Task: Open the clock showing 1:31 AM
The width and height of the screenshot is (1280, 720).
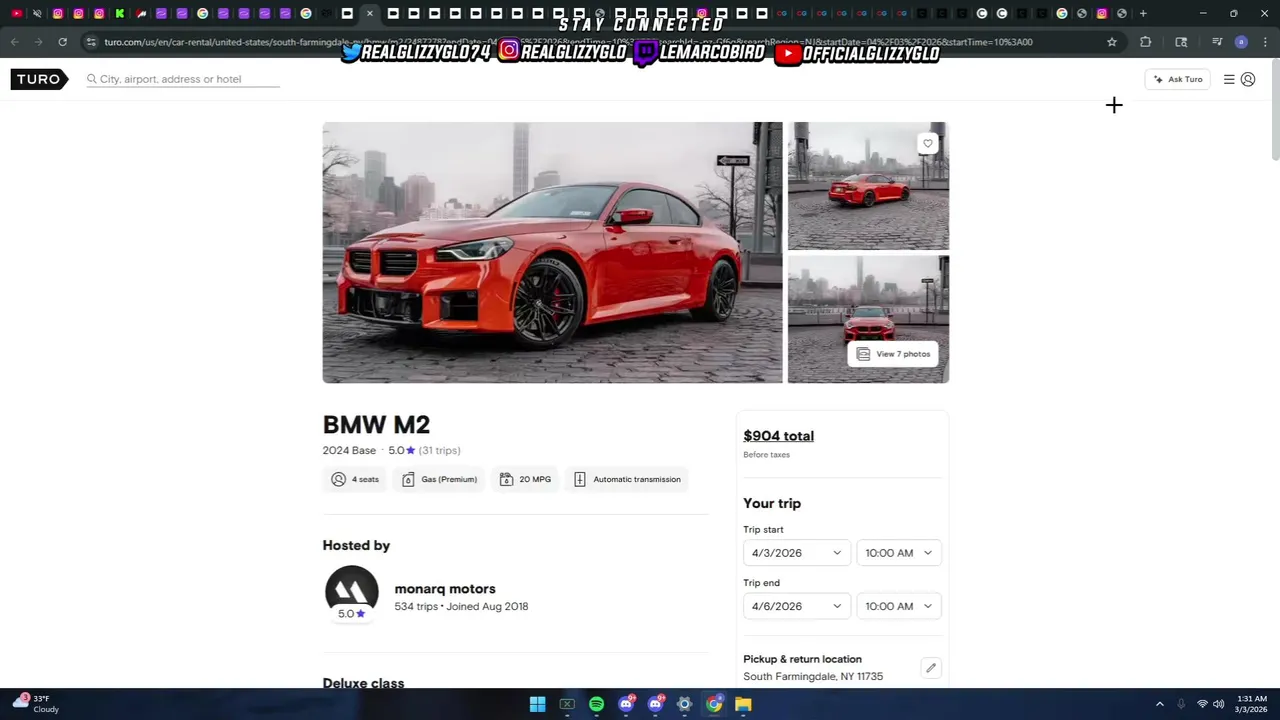Action: [1252, 704]
